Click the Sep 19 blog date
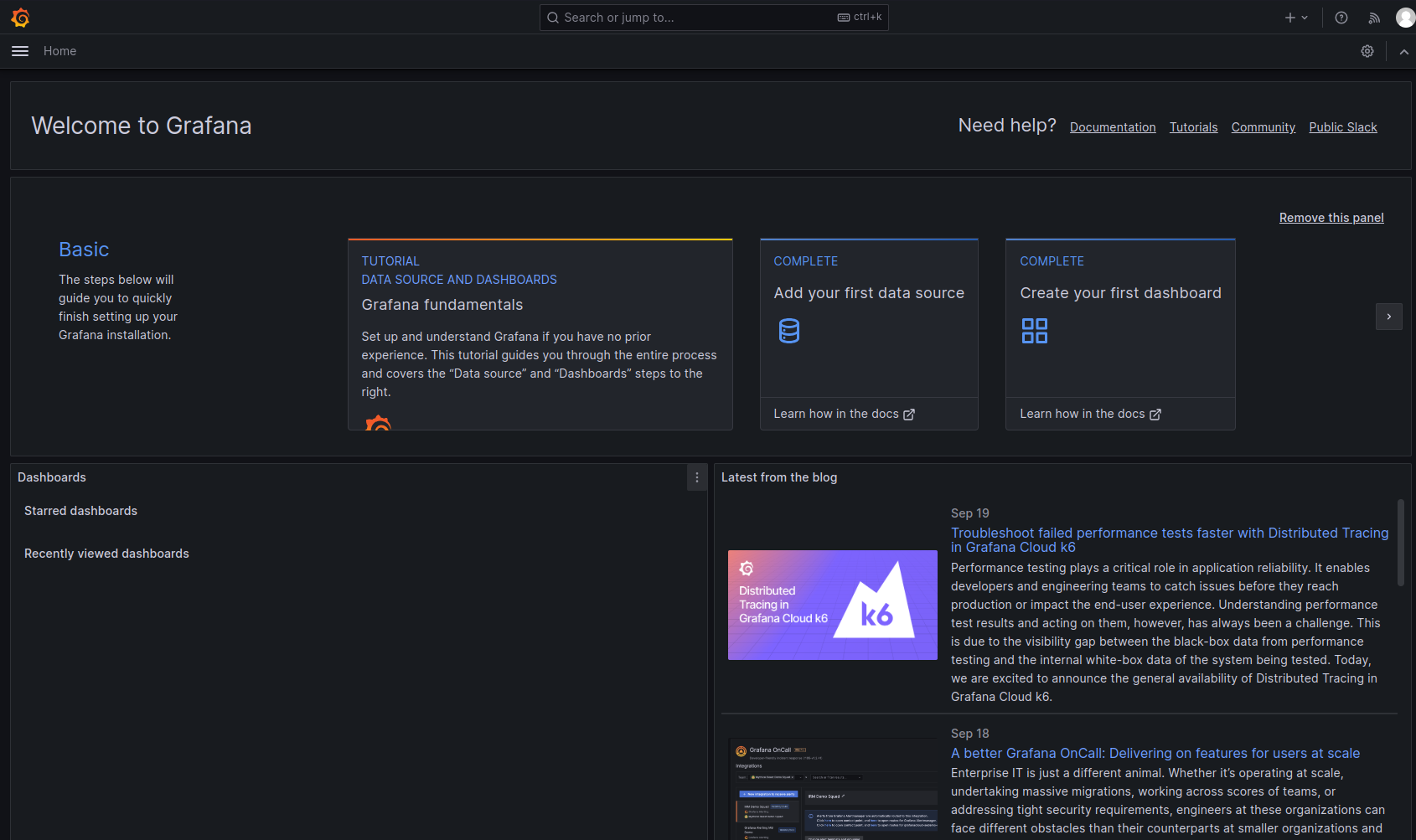Viewport: 1416px width, 840px height. point(970,513)
